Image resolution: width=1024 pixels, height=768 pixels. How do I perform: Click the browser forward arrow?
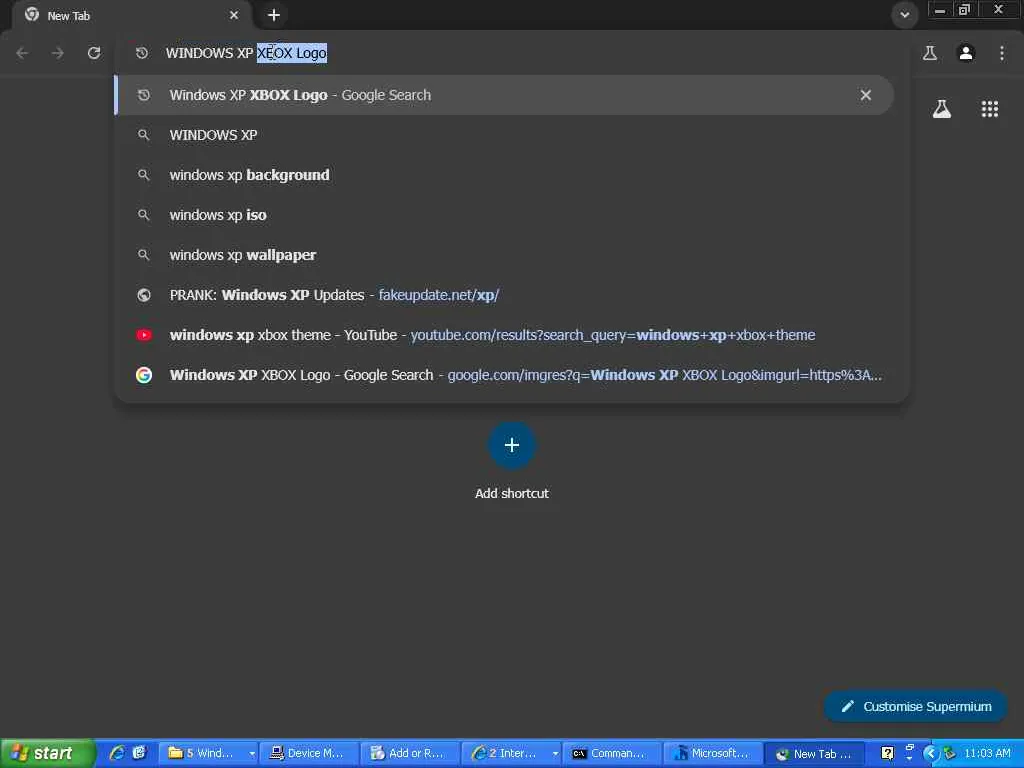(x=58, y=53)
